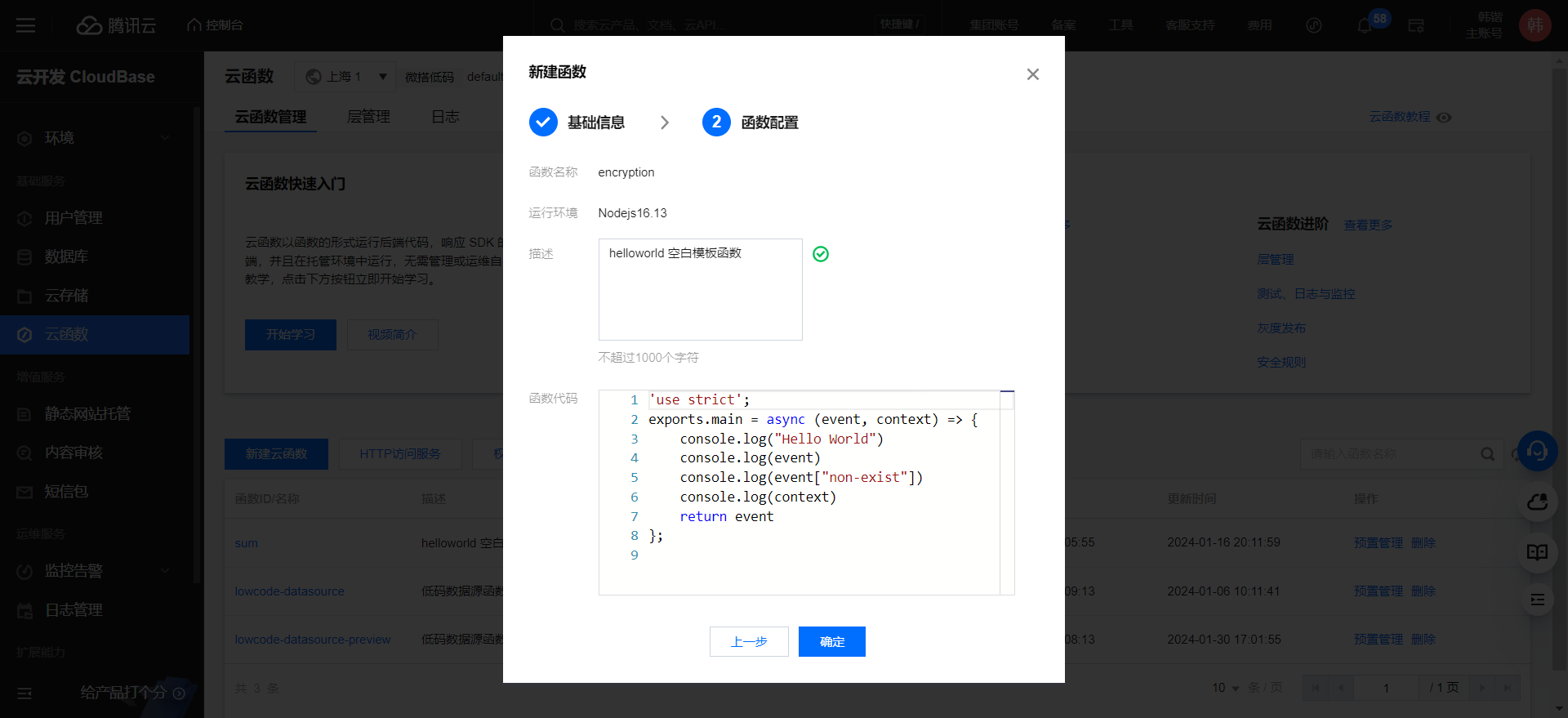The width and height of the screenshot is (1568, 718).
Task: Open the 客服支持 top menu
Action: coord(1190,25)
